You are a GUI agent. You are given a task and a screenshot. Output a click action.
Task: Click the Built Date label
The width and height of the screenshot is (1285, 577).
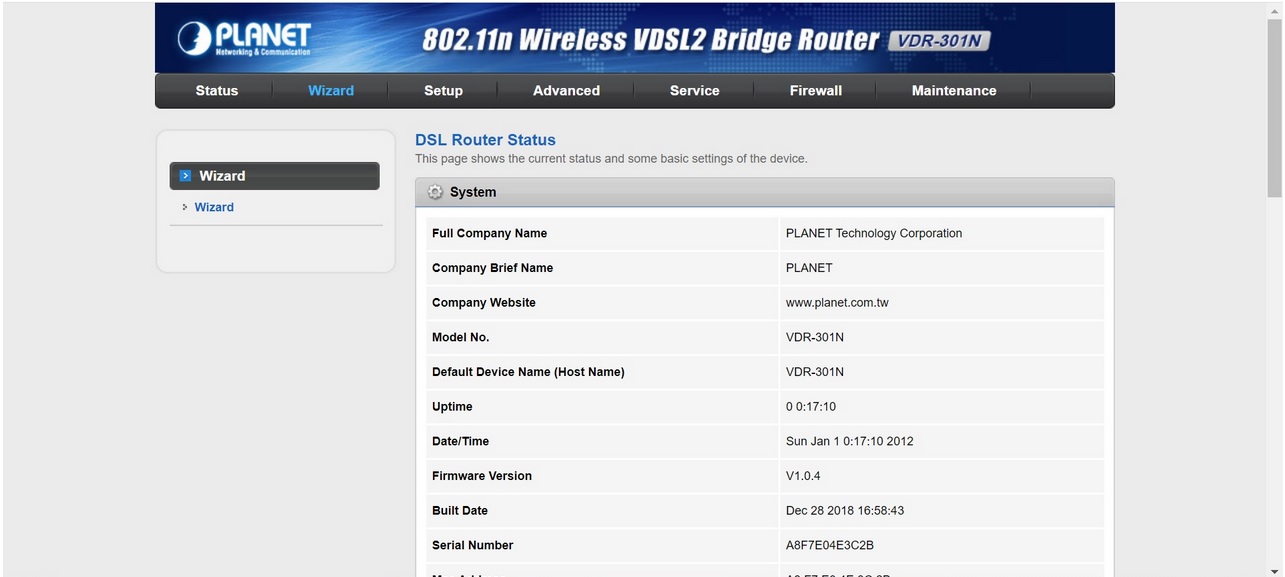click(x=460, y=511)
